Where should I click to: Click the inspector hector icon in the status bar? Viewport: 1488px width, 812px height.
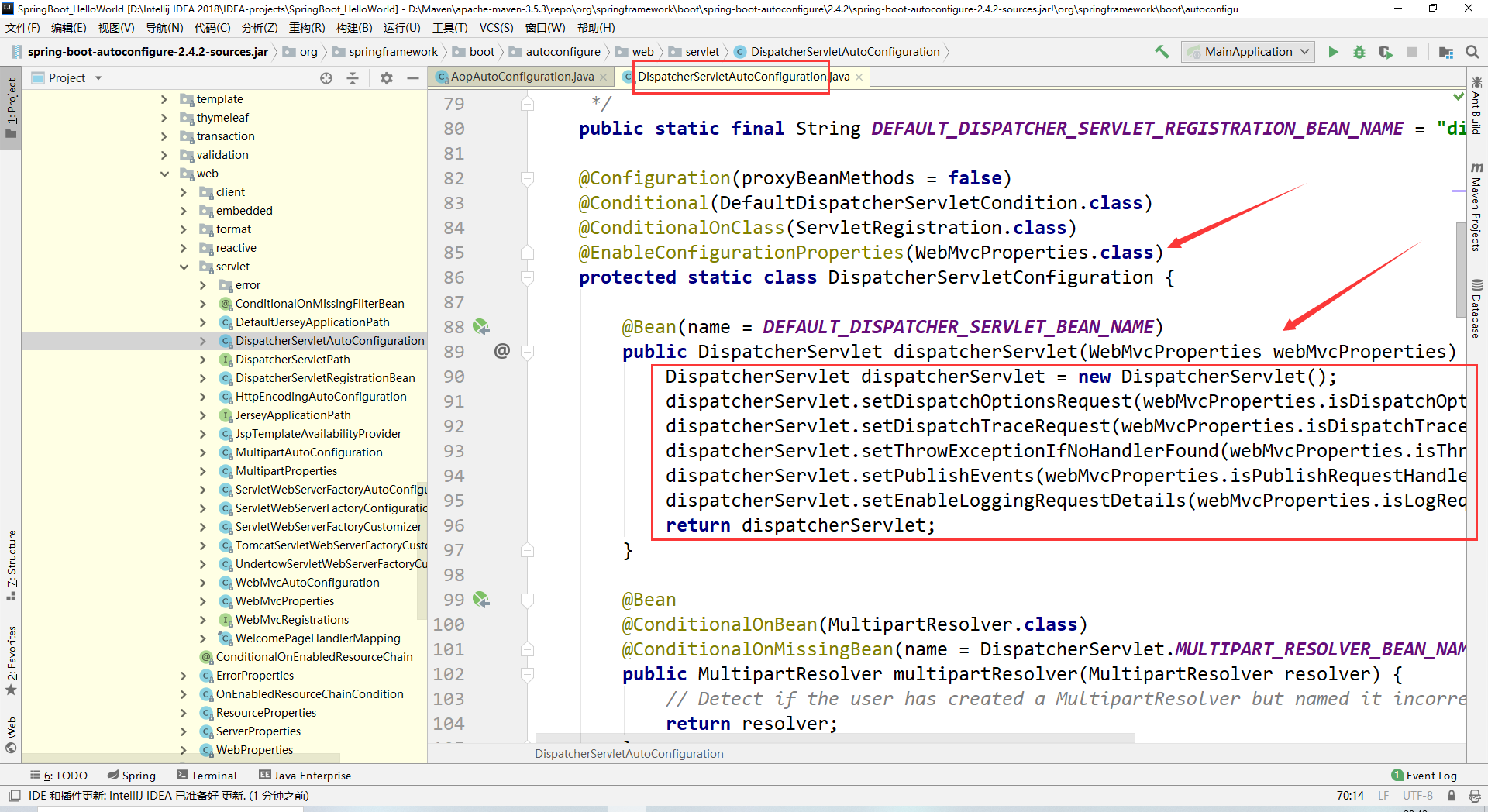(x=1475, y=796)
